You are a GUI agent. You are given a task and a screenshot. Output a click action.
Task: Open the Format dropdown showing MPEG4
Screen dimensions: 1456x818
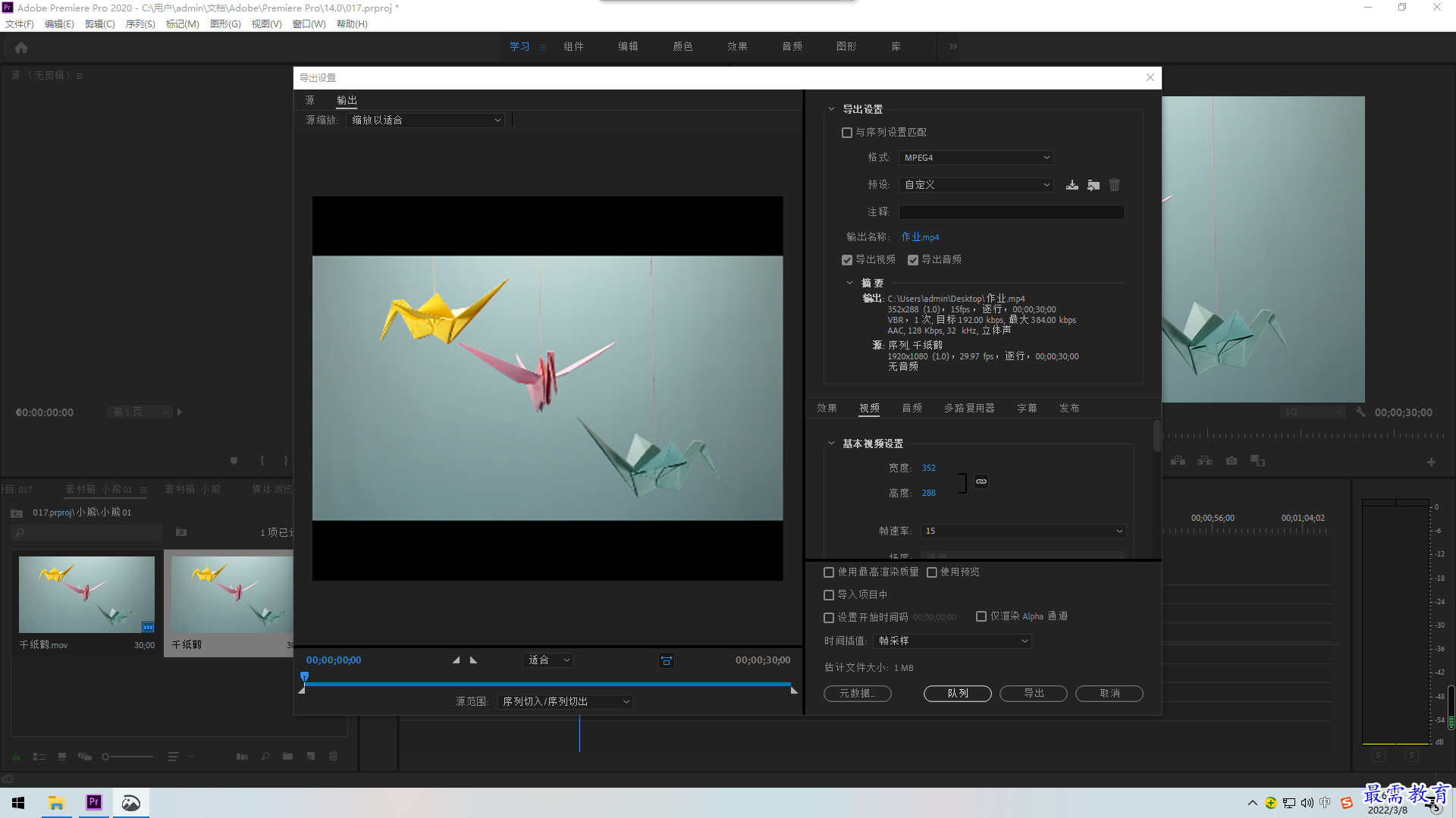tap(976, 158)
